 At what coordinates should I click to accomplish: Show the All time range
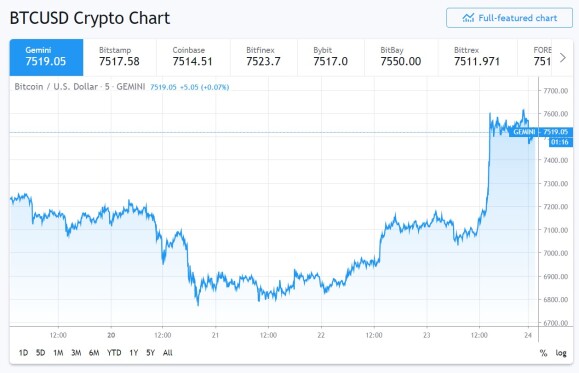pos(168,353)
